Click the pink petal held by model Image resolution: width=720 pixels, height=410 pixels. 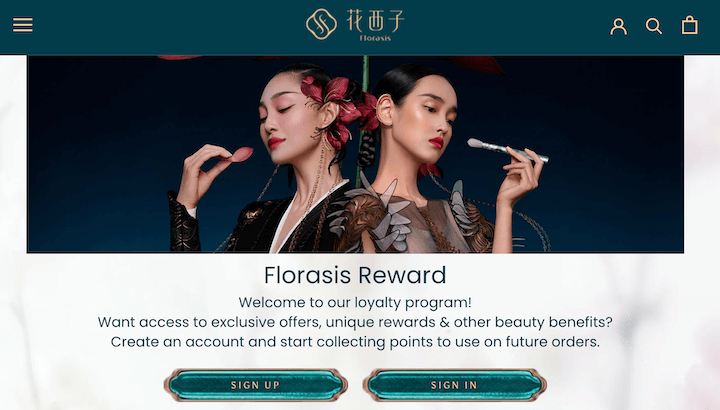click(x=242, y=154)
